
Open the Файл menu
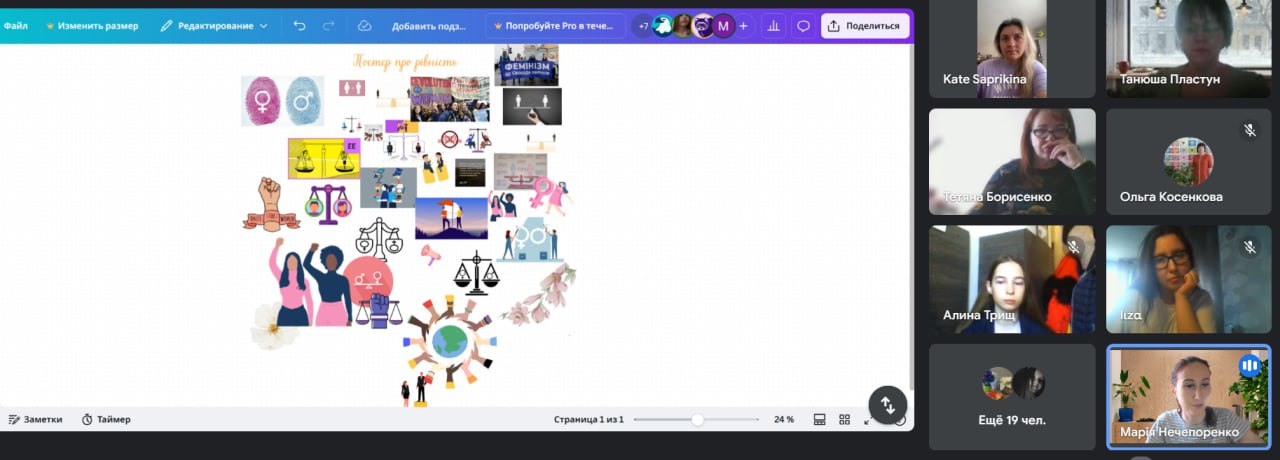point(15,26)
